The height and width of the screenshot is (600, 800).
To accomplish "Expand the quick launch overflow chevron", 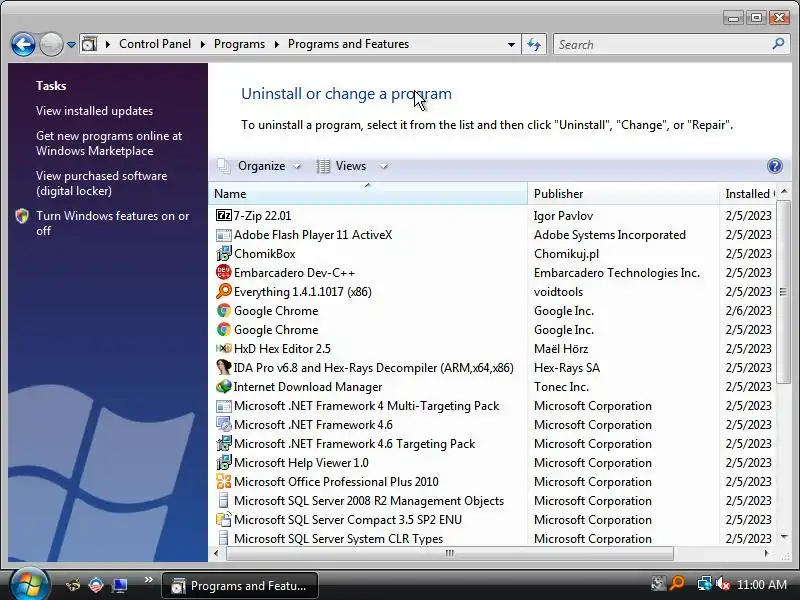I will click(x=148, y=580).
